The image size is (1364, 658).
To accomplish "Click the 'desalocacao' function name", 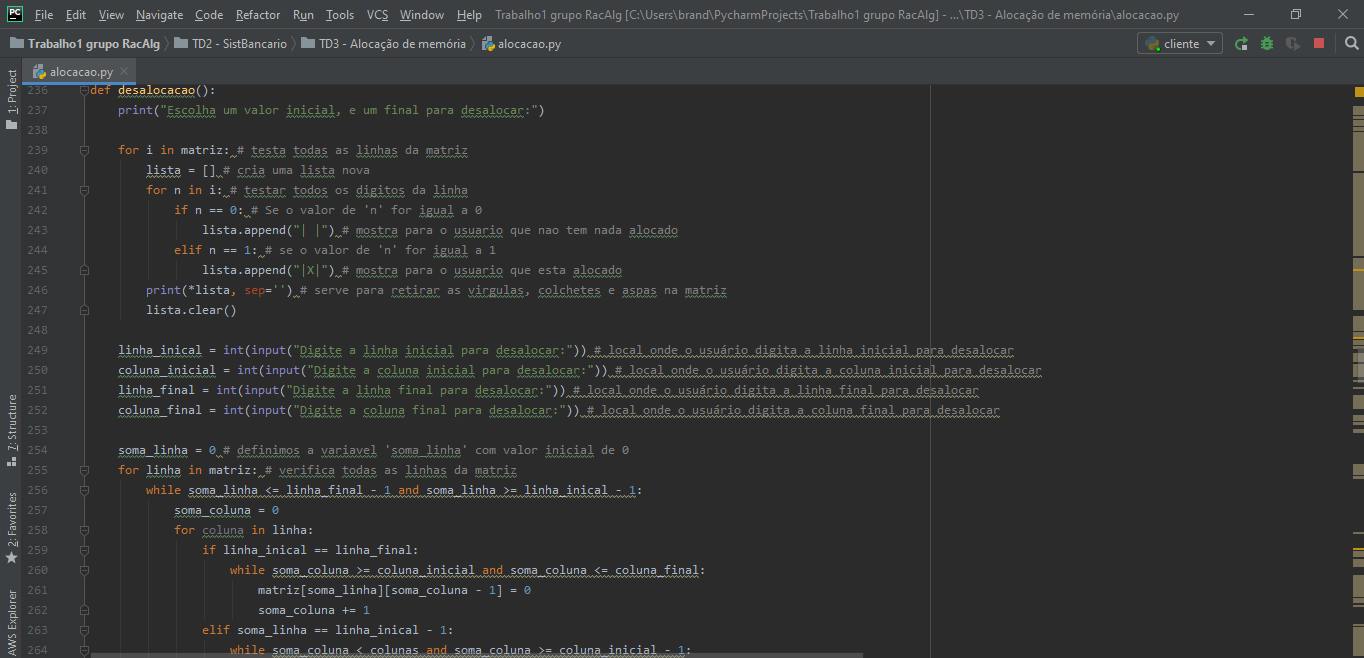I will pos(157,90).
